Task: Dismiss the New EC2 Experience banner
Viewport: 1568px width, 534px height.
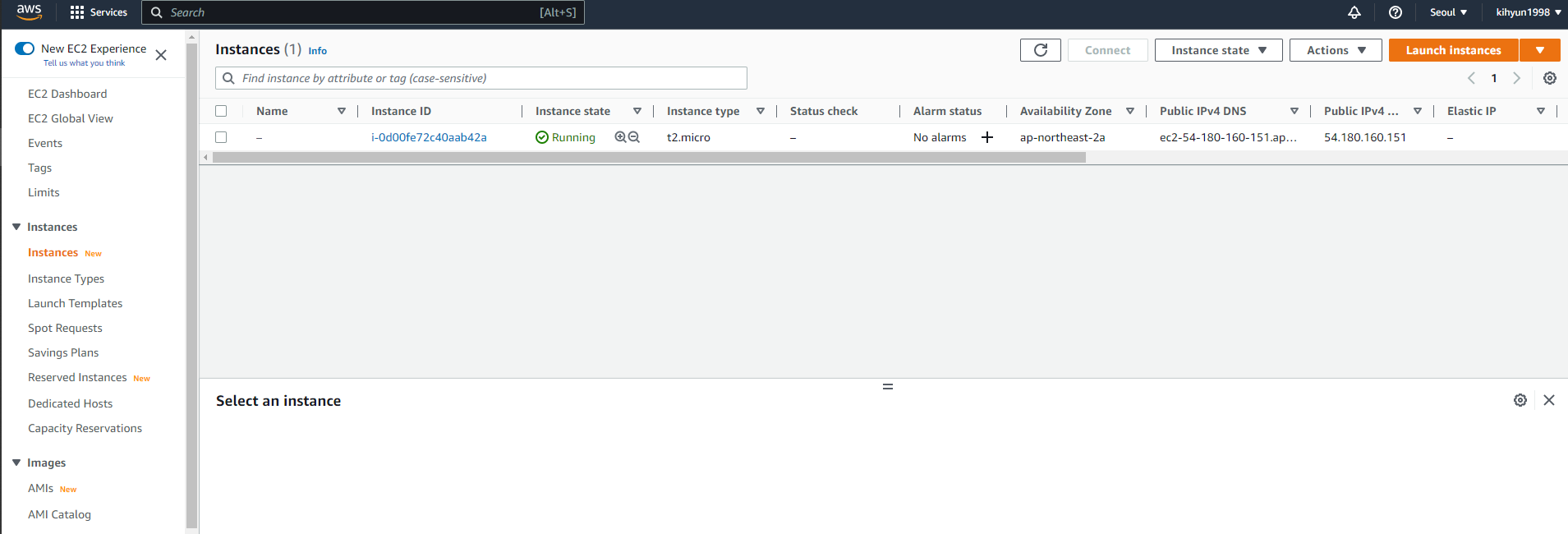Action: coord(161,55)
